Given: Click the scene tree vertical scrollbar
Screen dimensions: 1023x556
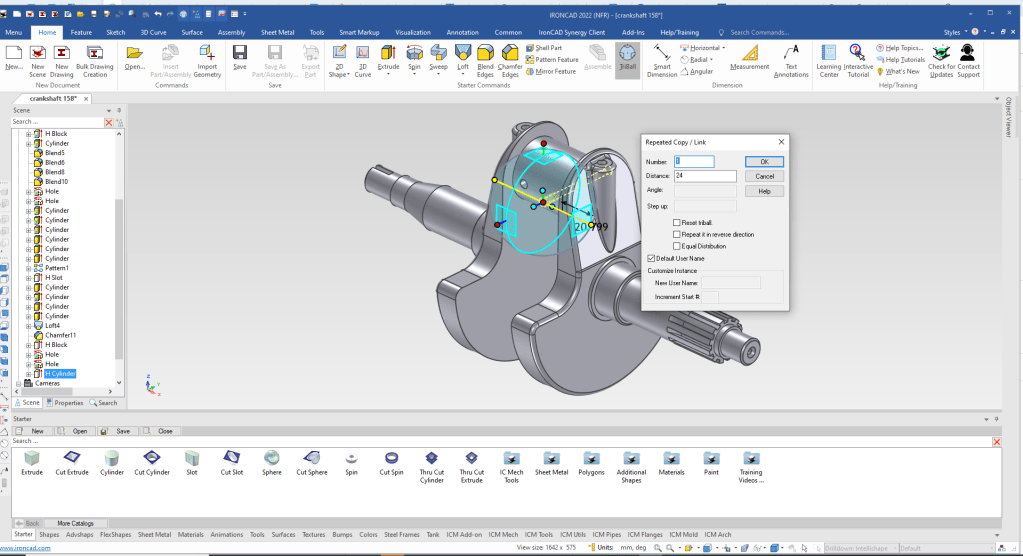Looking at the screenshot, I should (119, 280).
